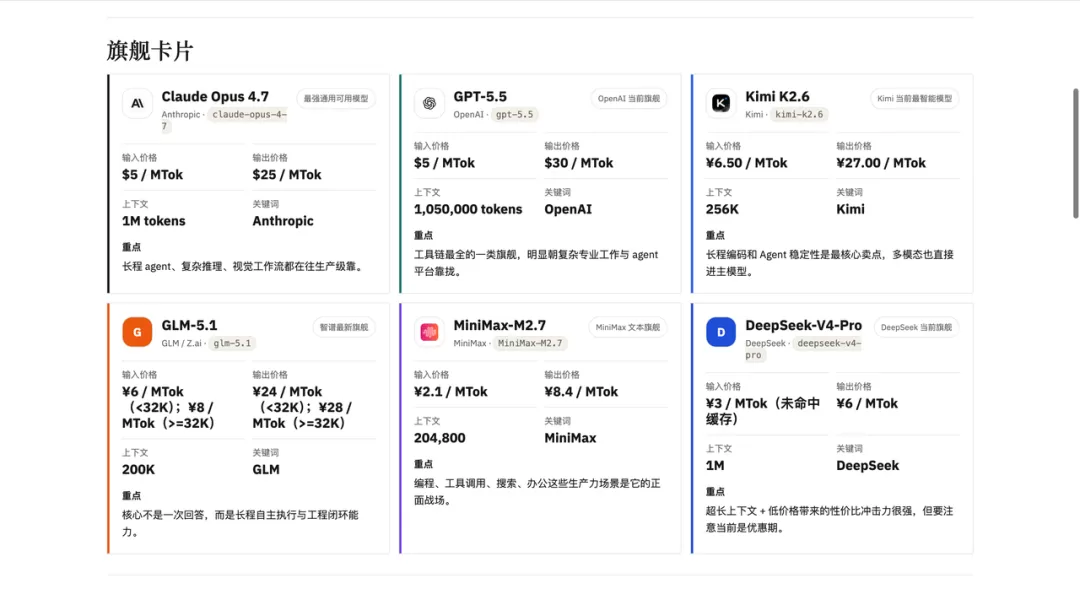Click the pink MiniMax logo icon
Image resolution: width=1080 pixels, height=589 pixels.
coord(429,332)
